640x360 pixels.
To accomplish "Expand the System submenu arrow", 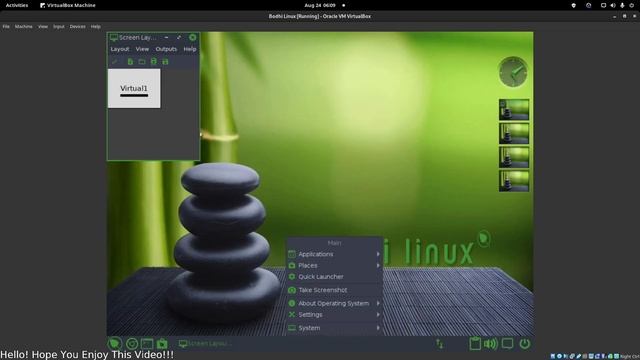I will (378, 328).
